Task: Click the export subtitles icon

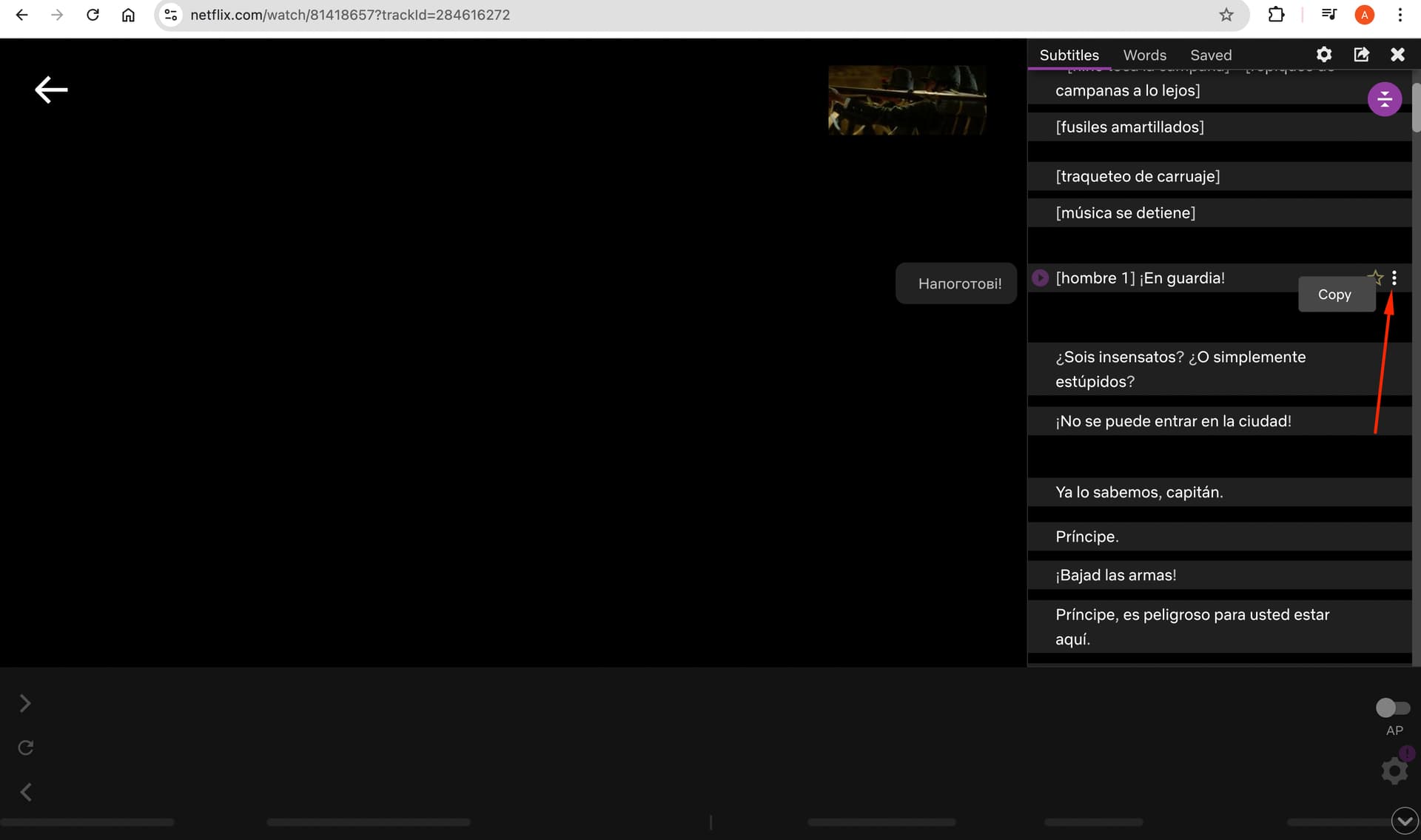Action: pos(1361,55)
